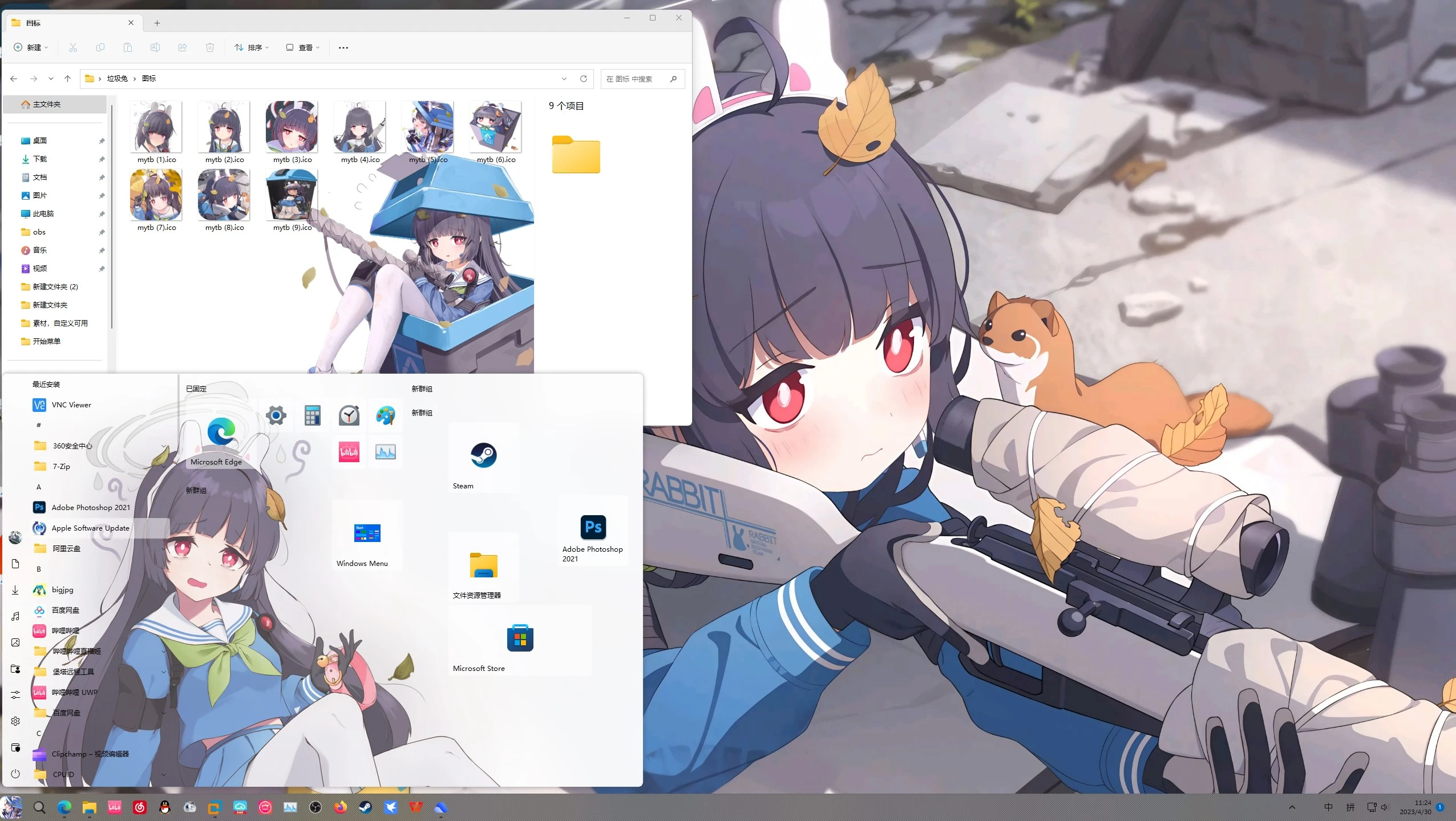This screenshot has height=821, width=1456.
Task: Expand the CPUID folder in app list
Action: pyautogui.click(x=100, y=774)
